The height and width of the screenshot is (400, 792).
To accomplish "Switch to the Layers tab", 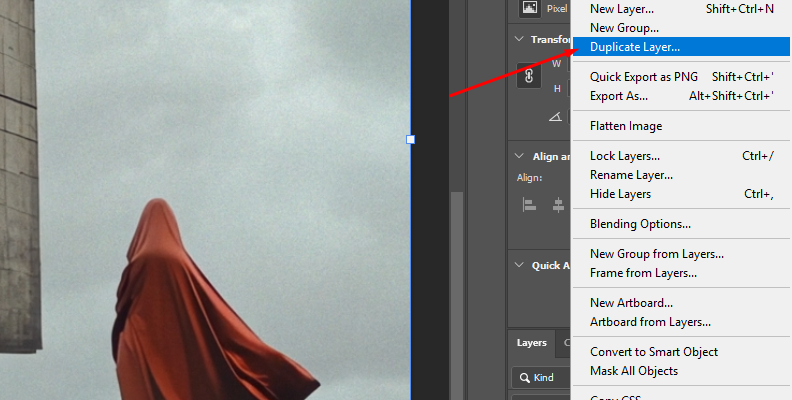I will 531,342.
